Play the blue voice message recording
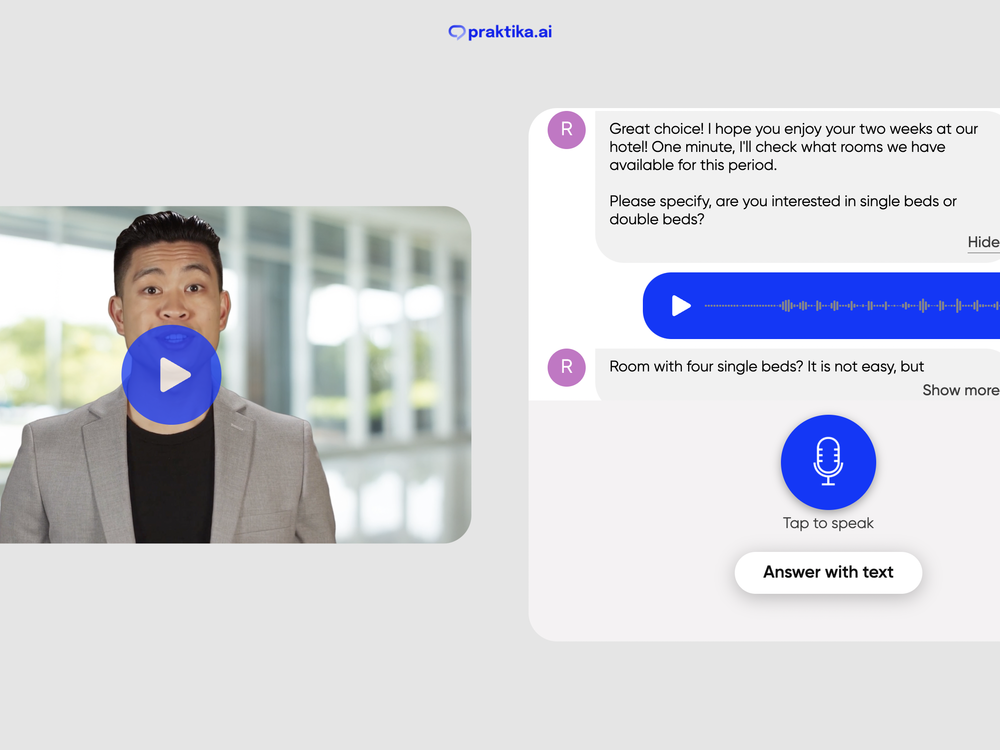1000x750 pixels. pos(681,306)
